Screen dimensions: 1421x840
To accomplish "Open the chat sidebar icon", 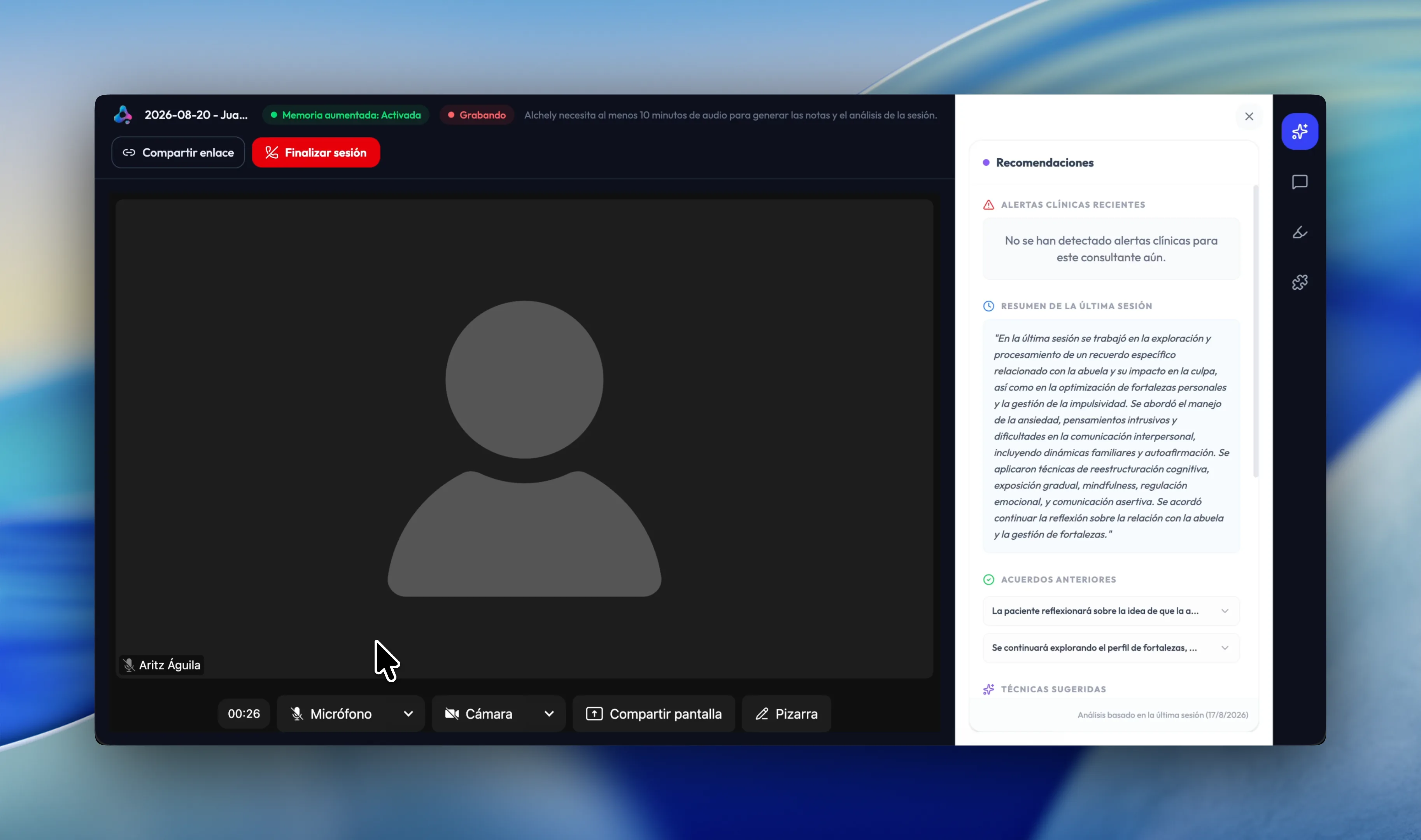I will [1299, 182].
